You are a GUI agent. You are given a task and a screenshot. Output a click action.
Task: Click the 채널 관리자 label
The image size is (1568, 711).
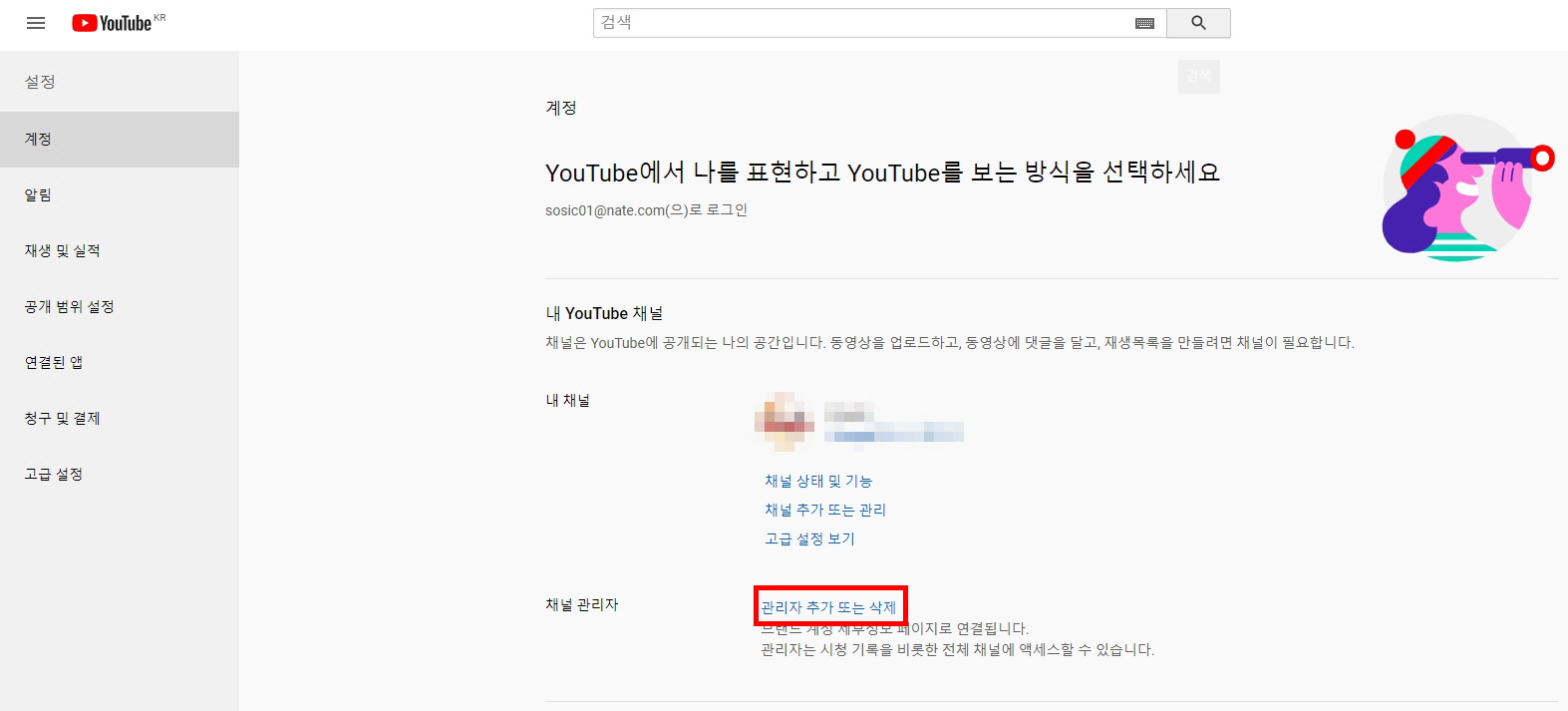582,605
